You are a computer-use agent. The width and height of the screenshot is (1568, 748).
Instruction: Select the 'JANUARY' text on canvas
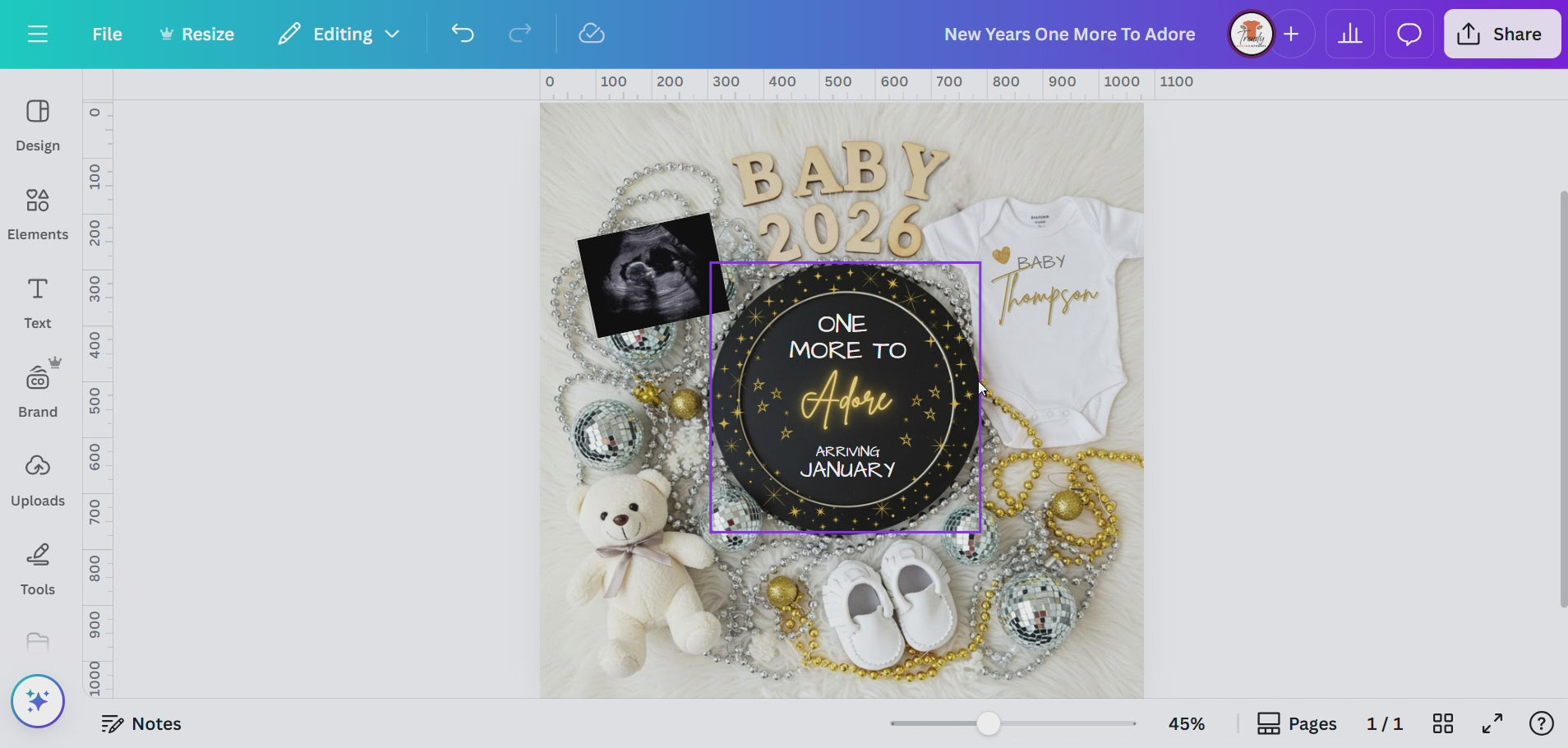[847, 470]
